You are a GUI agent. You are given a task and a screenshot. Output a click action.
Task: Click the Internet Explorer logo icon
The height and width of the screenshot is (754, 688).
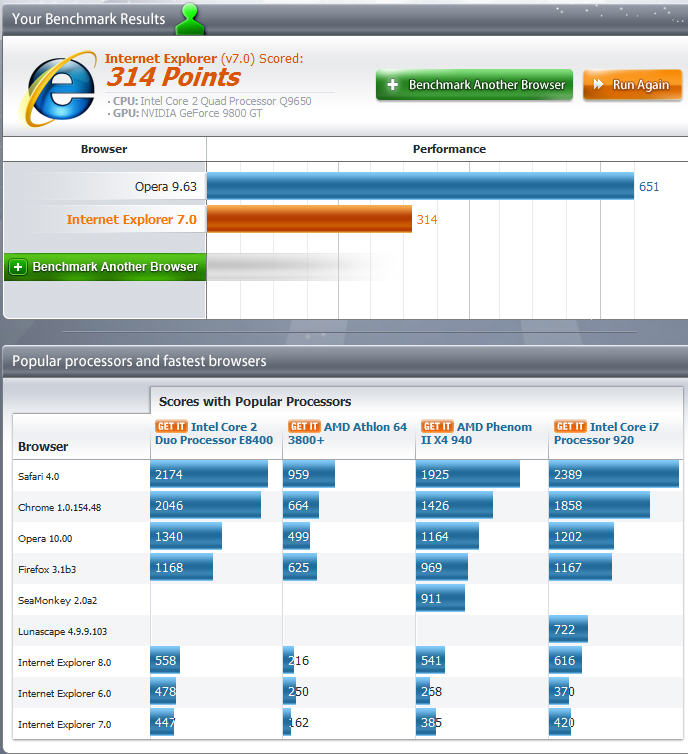coord(58,88)
